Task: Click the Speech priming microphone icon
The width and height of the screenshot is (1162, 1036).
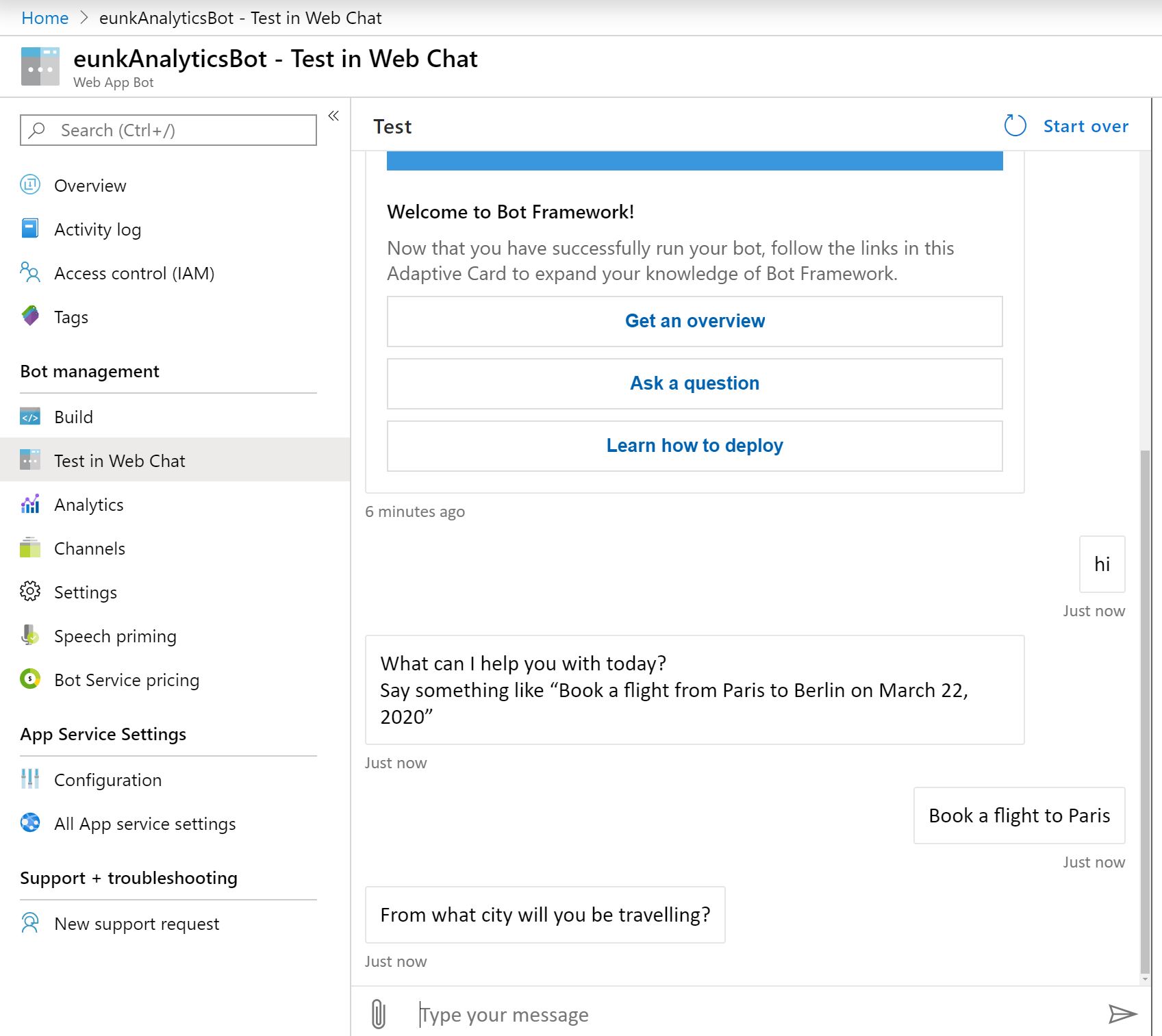Action: (x=30, y=635)
